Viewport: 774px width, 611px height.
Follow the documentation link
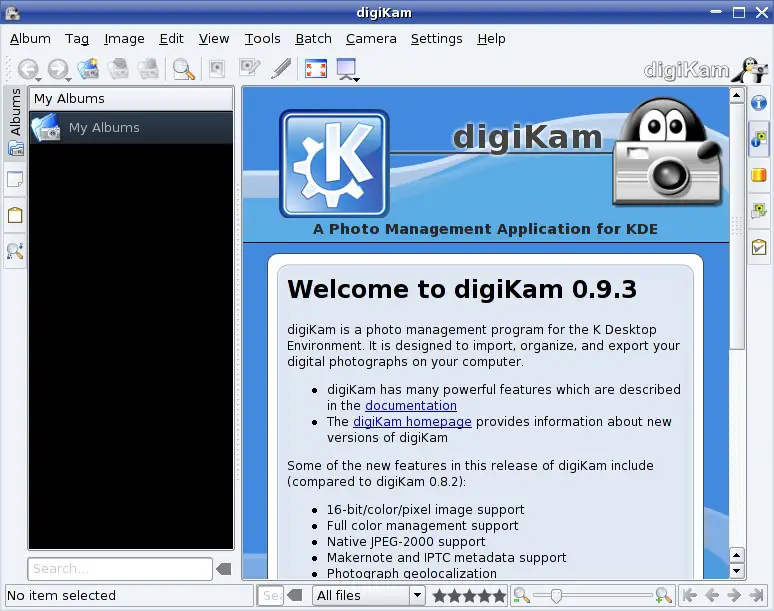411,406
